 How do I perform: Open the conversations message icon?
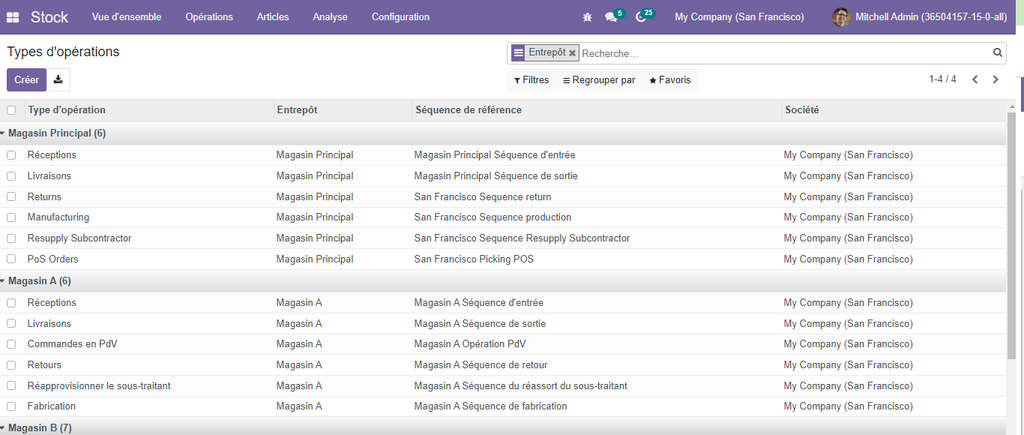[x=612, y=17]
